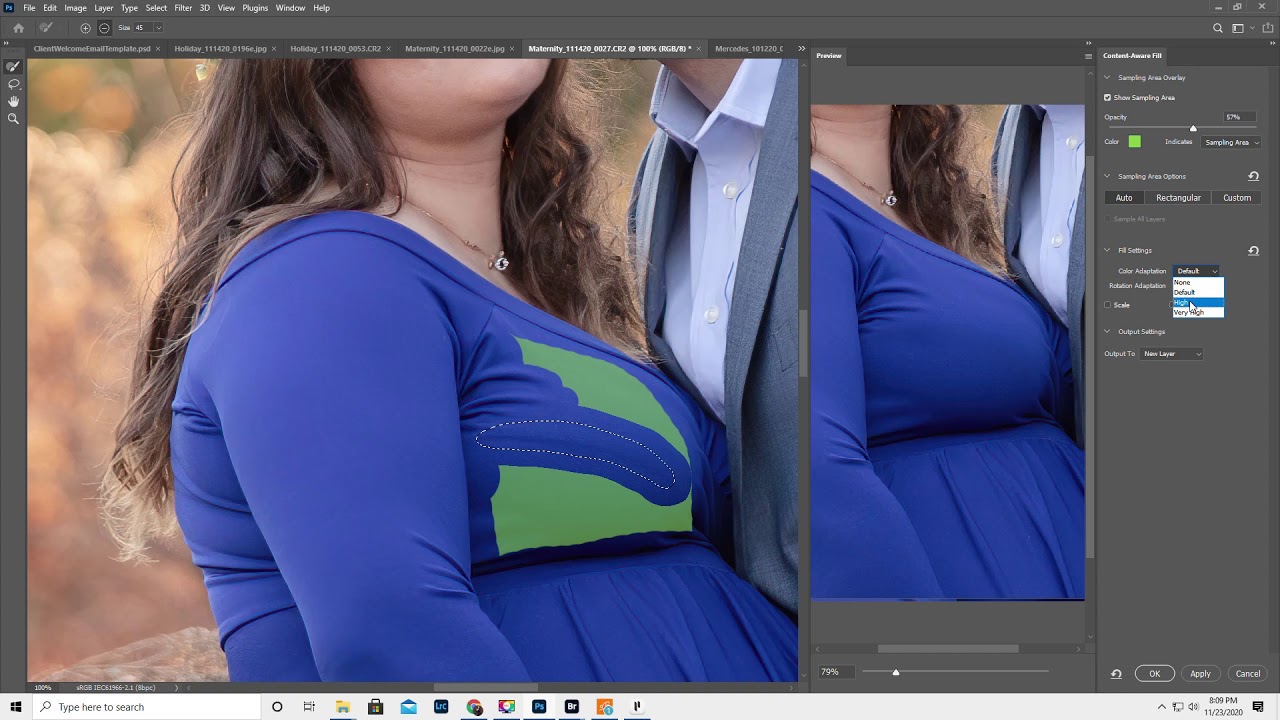1280x720 pixels.
Task: Uncheck Show Sampling Area checkbox
Action: [x=1107, y=97]
